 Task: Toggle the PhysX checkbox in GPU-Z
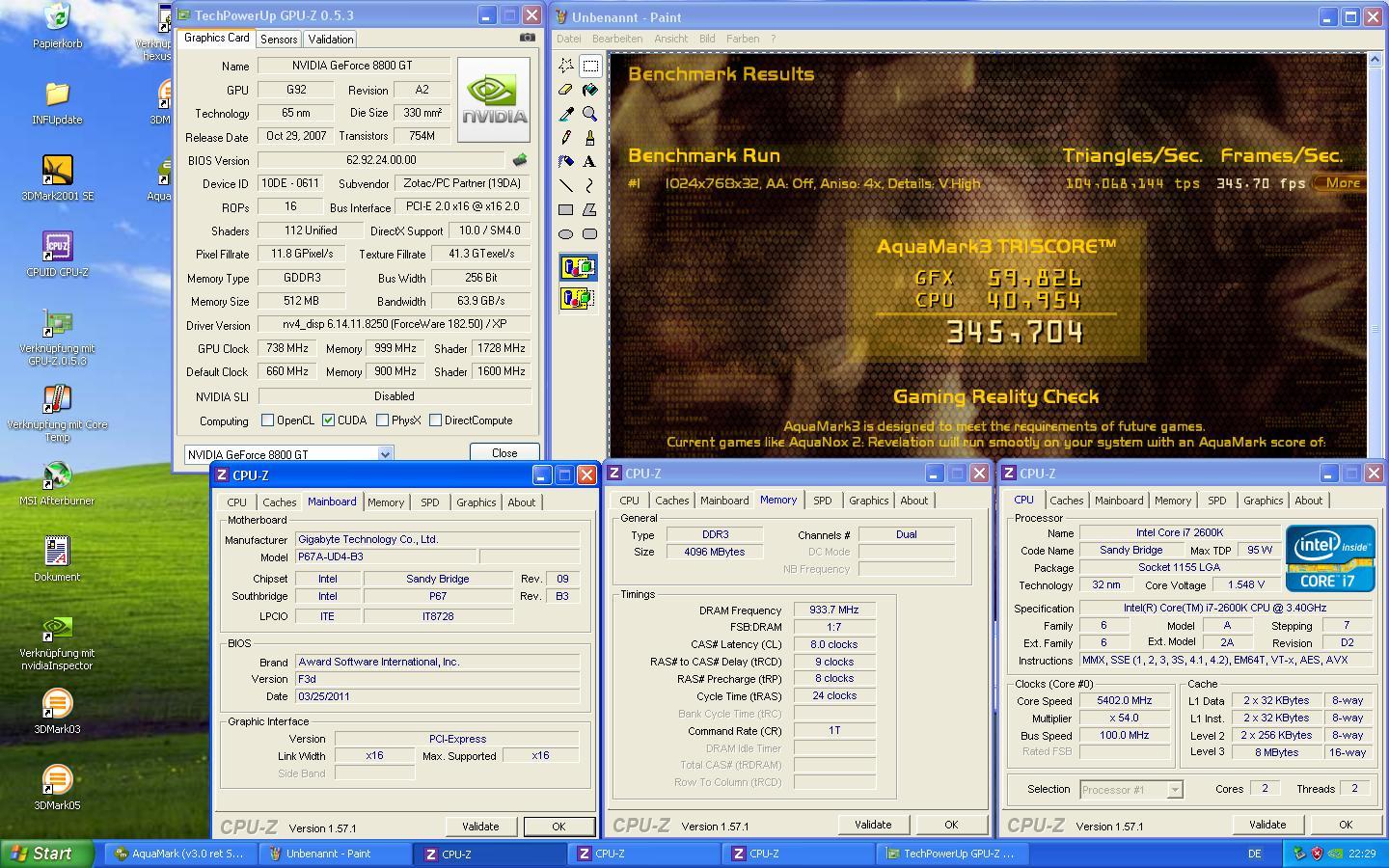[x=383, y=420]
